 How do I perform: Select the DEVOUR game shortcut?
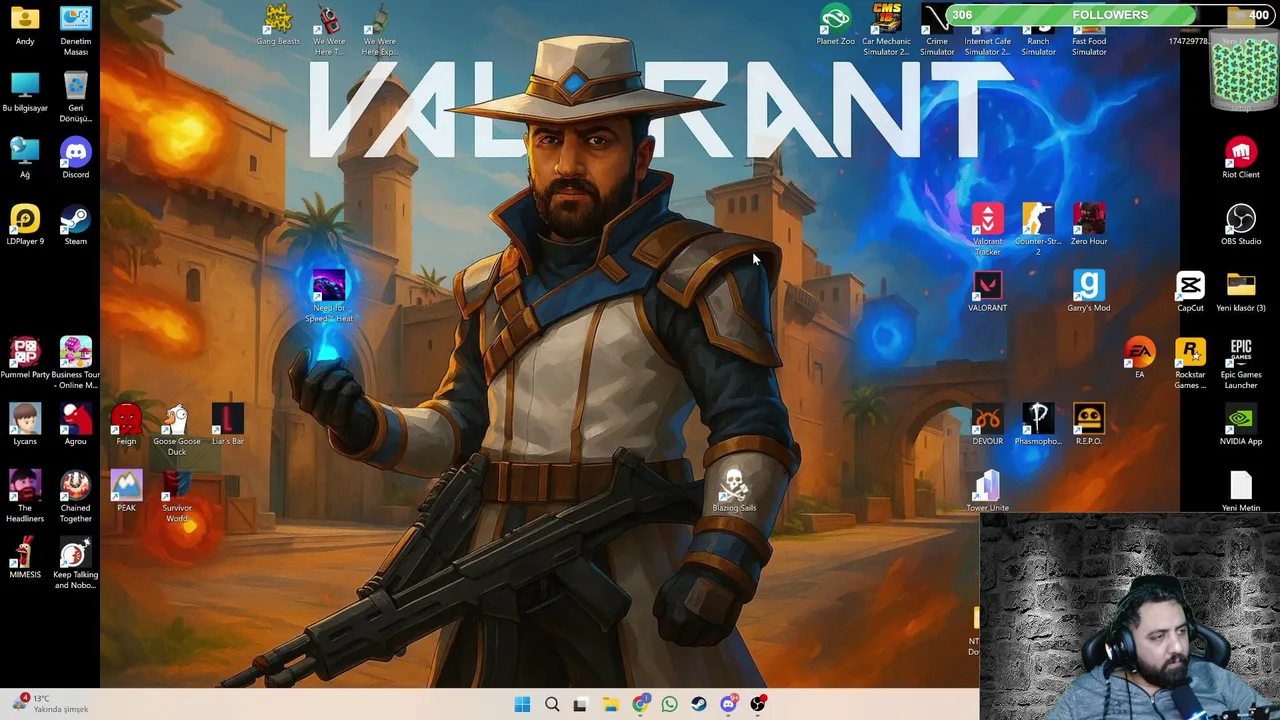pos(988,426)
